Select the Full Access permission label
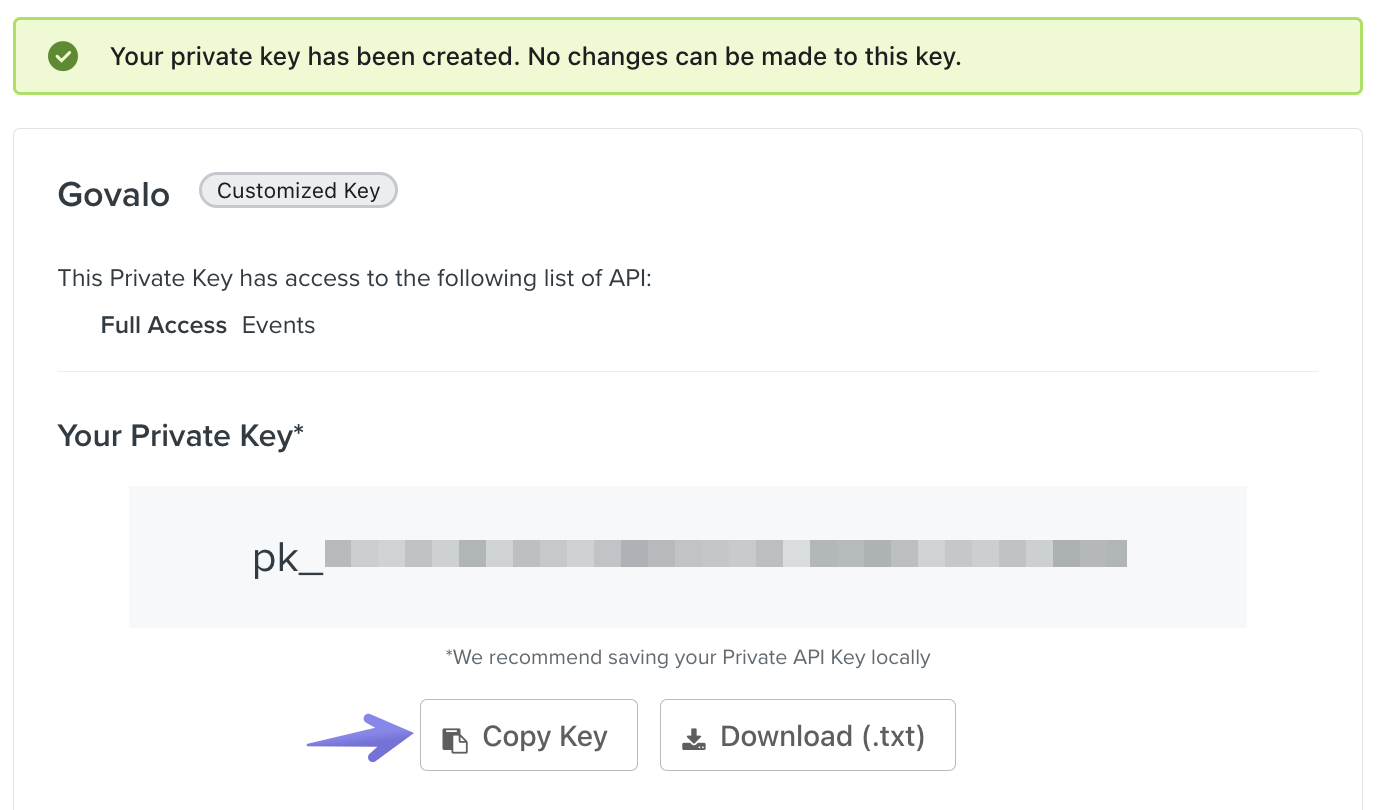This screenshot has width=1386, height=810. pos(164,325)
